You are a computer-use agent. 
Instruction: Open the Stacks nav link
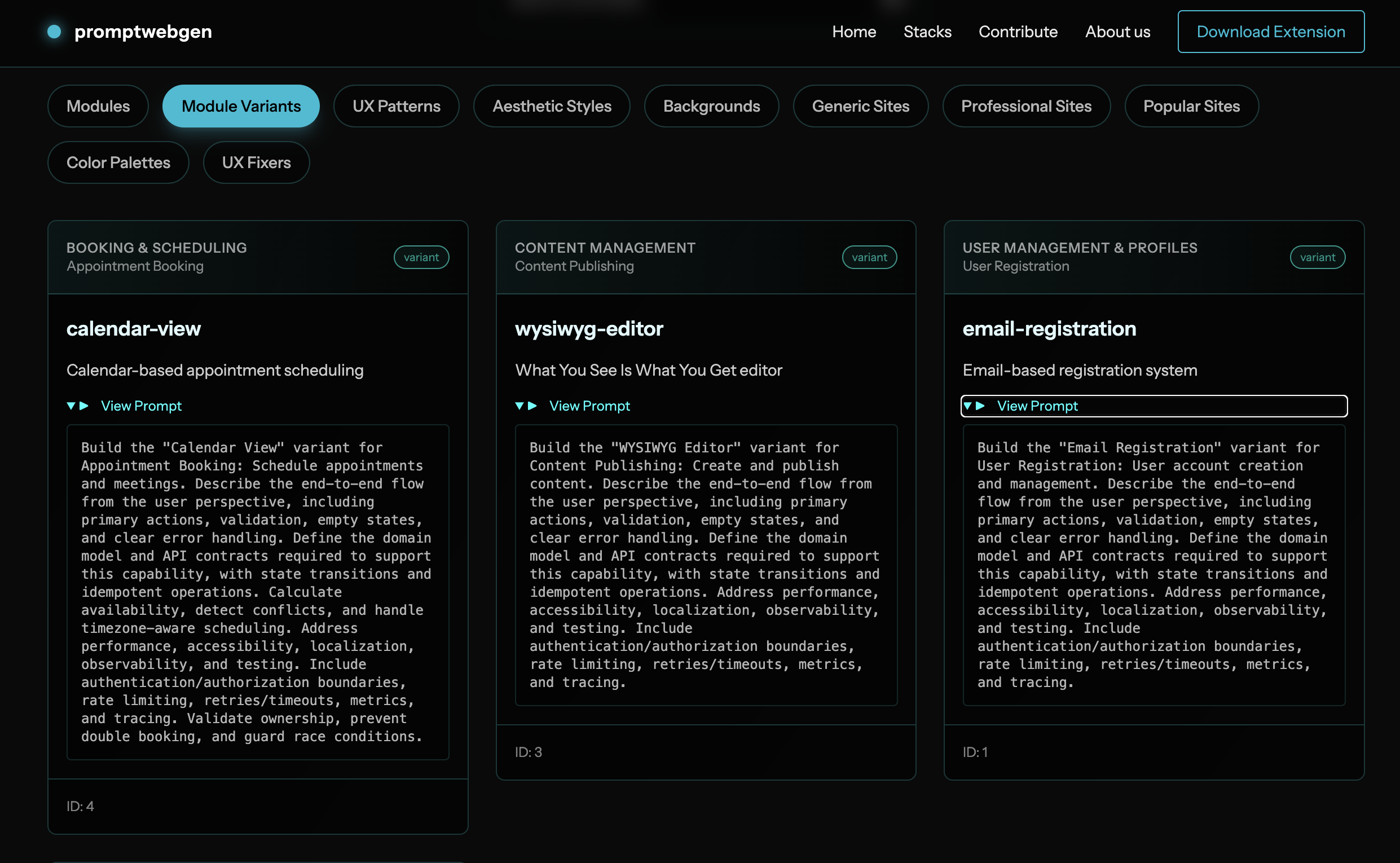pyautogui.click(x=927, y=32)
